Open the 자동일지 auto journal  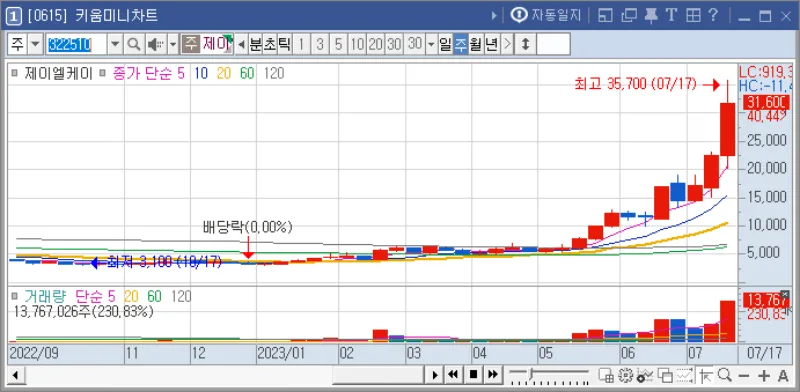546,15
